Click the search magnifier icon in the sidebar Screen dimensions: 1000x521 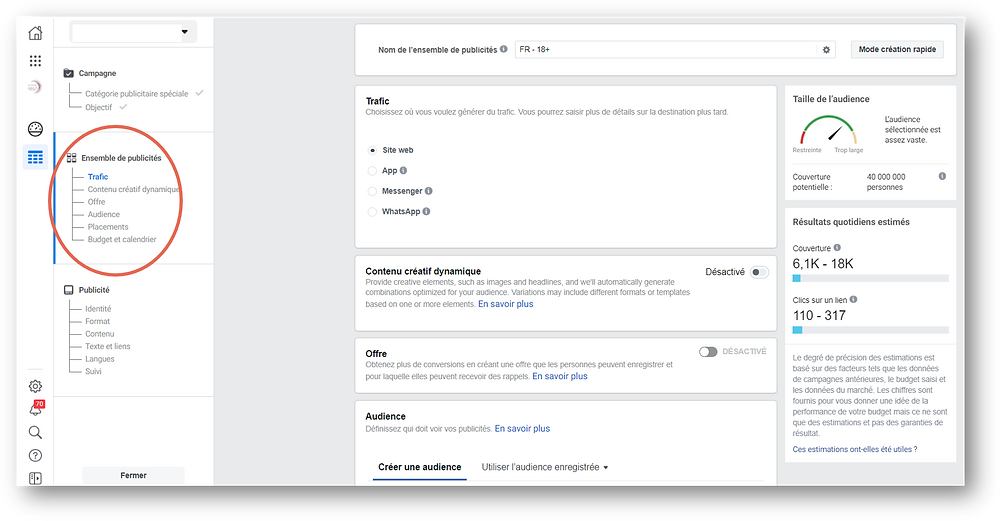pyautogui.click(x=36, y=432)
